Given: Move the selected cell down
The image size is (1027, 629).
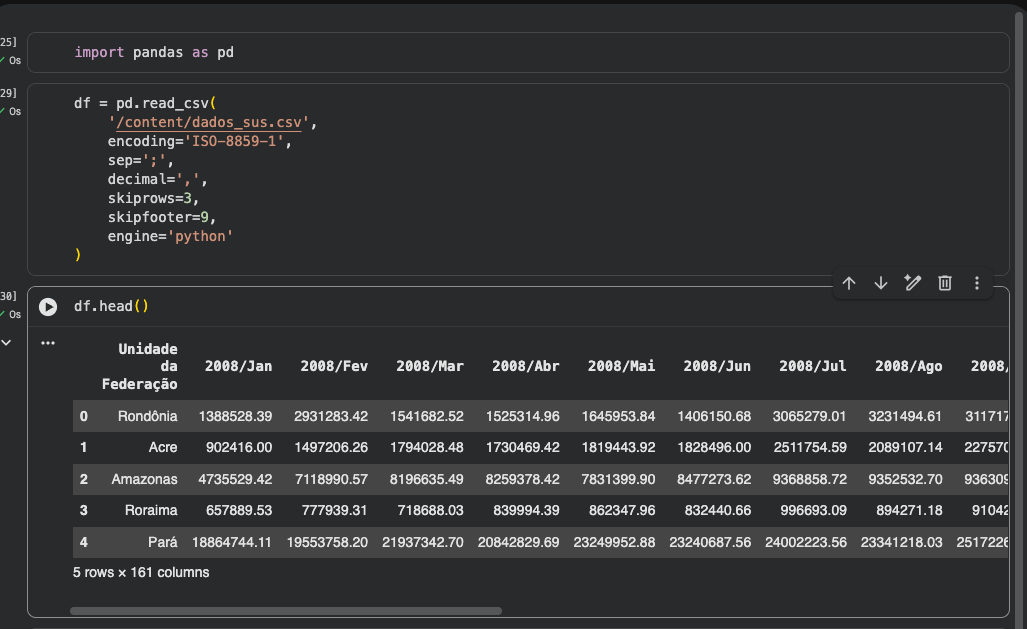Looking at the screenshot, I should click(x=881, y=283).
